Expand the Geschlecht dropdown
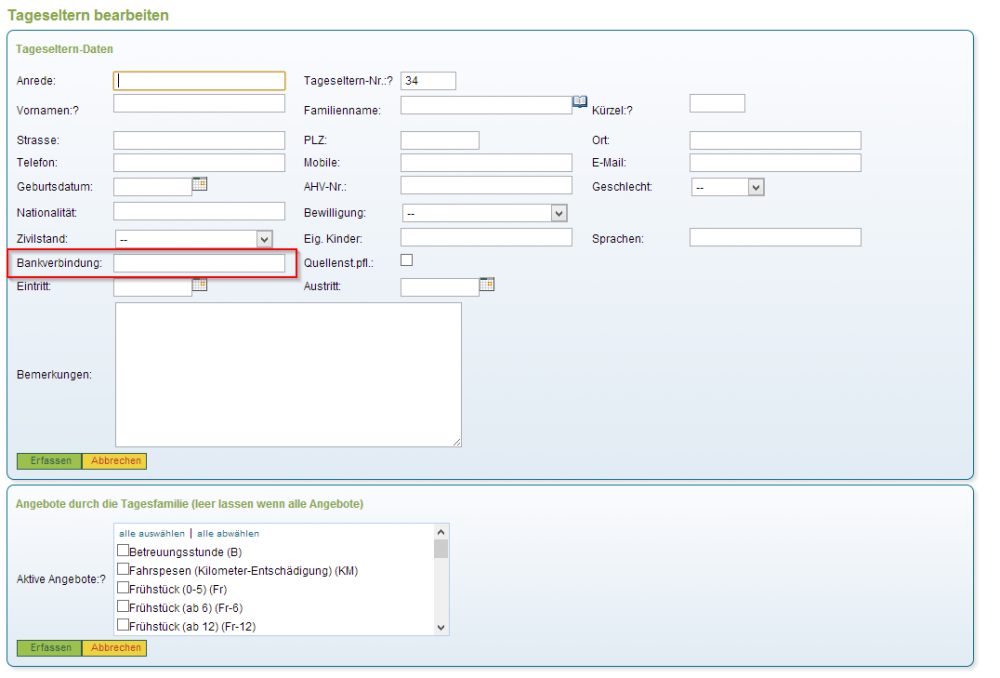 click(755, 187)
